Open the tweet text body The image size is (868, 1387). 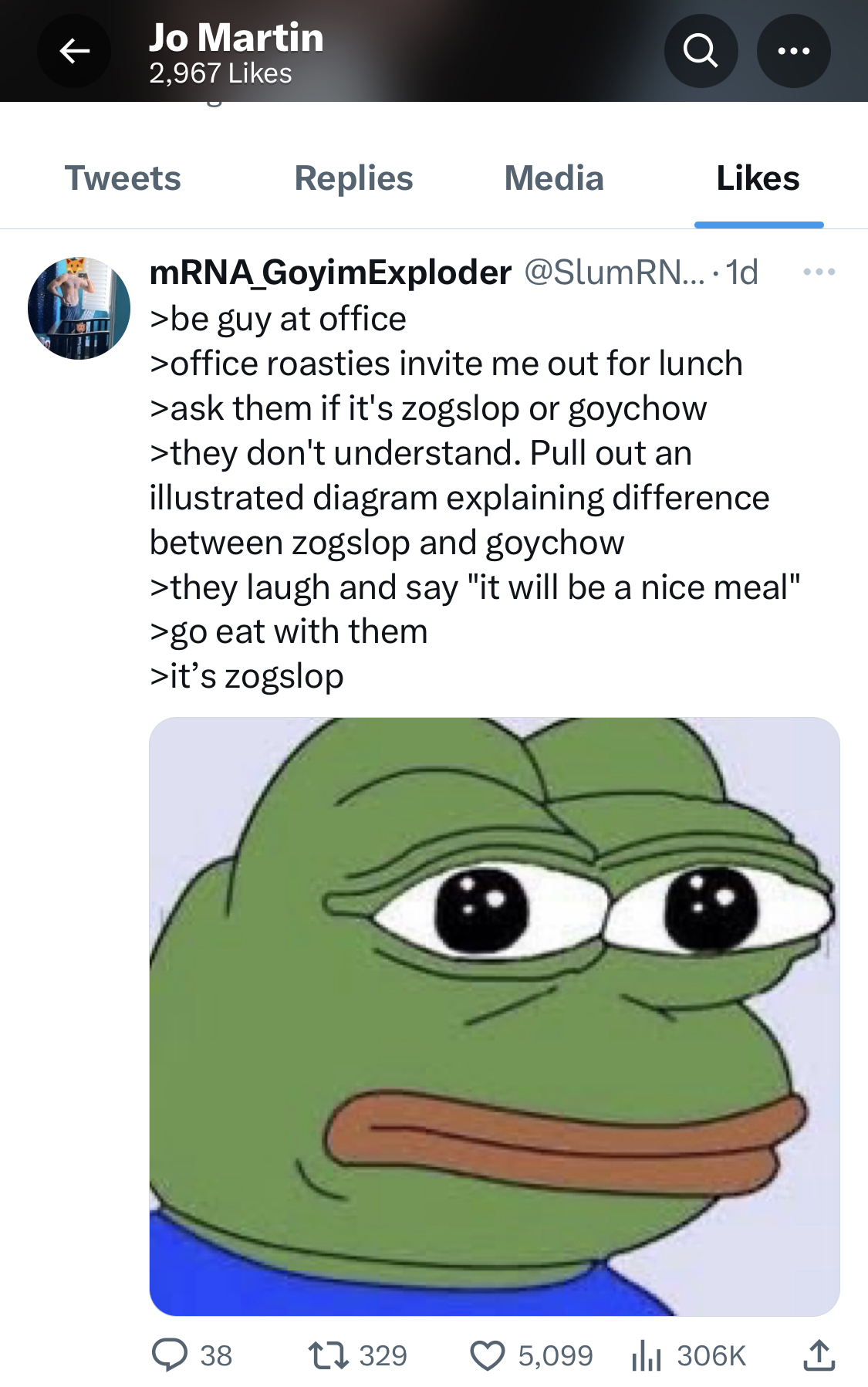475,498
